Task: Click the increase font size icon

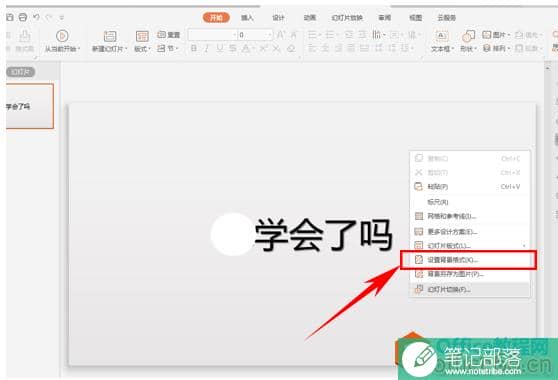Action: click(x=280, y=35)
